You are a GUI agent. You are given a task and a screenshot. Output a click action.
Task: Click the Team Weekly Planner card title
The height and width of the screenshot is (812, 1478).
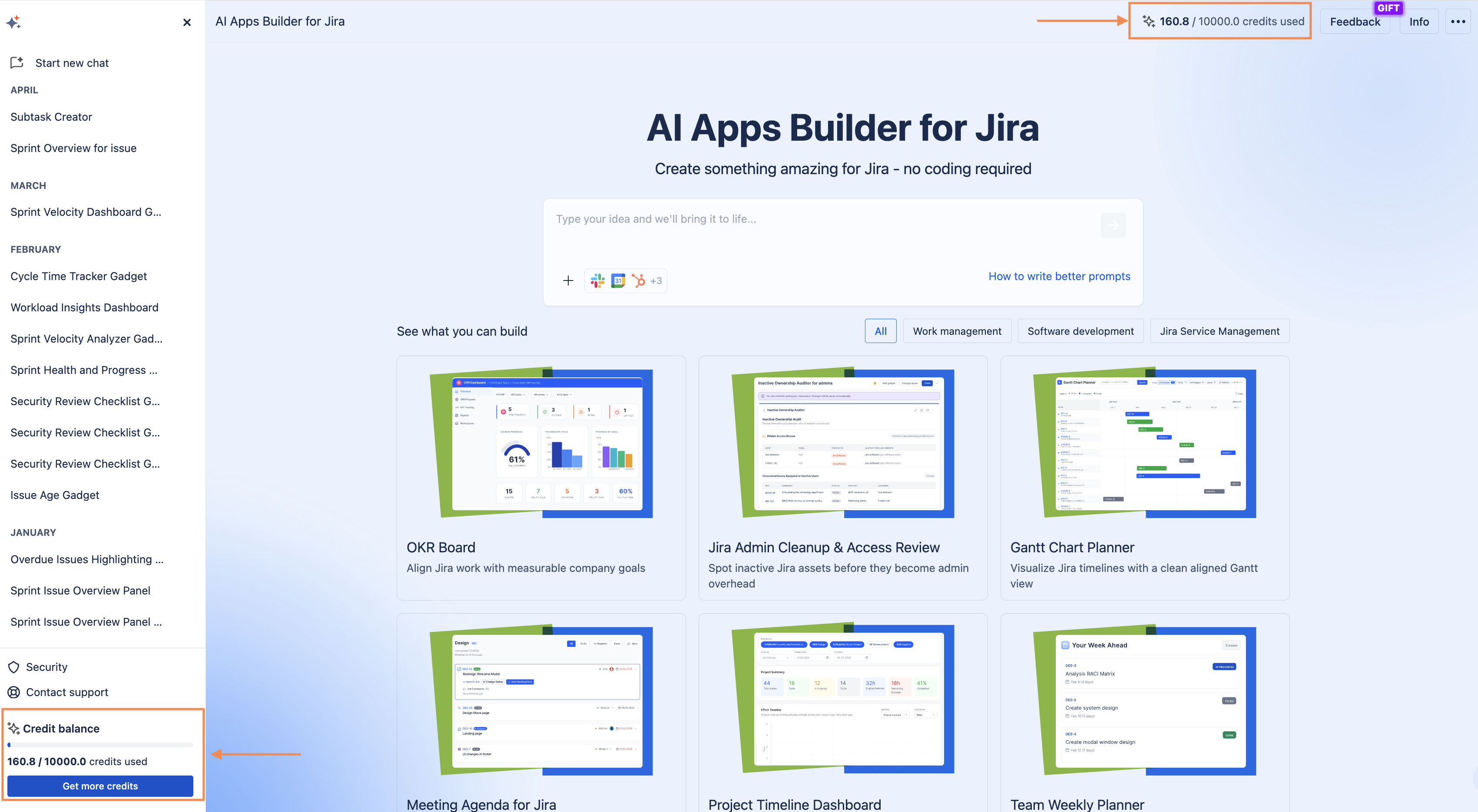(1077, 804)
